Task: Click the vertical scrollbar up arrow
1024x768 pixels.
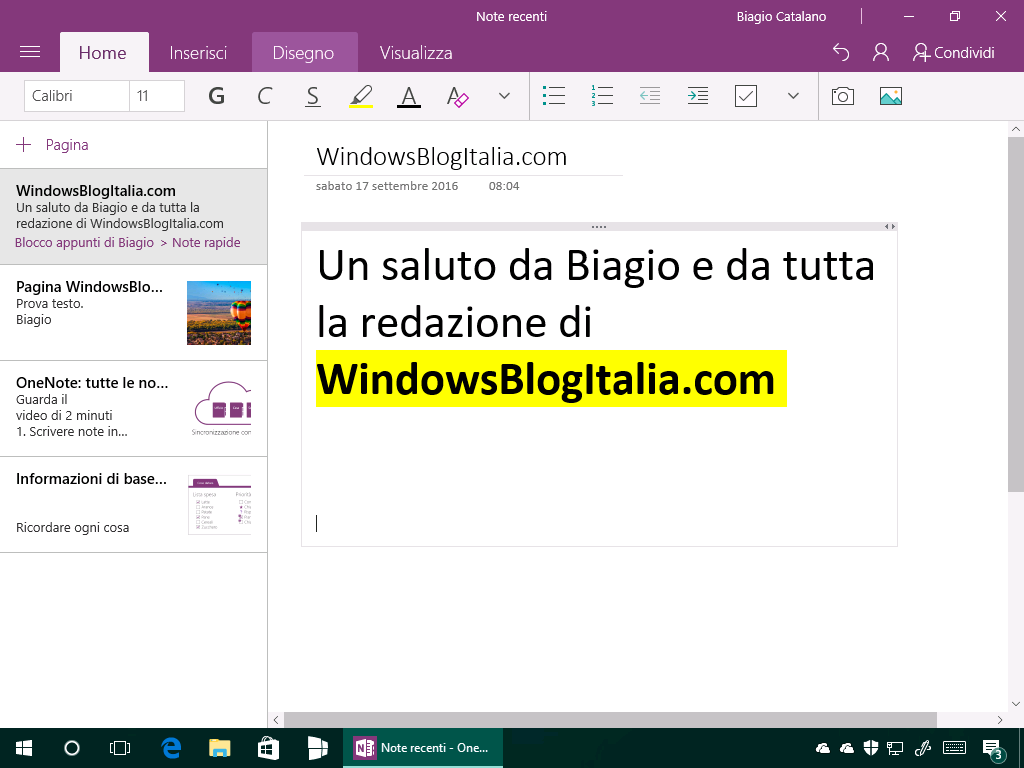Action: pos(1016,129)
